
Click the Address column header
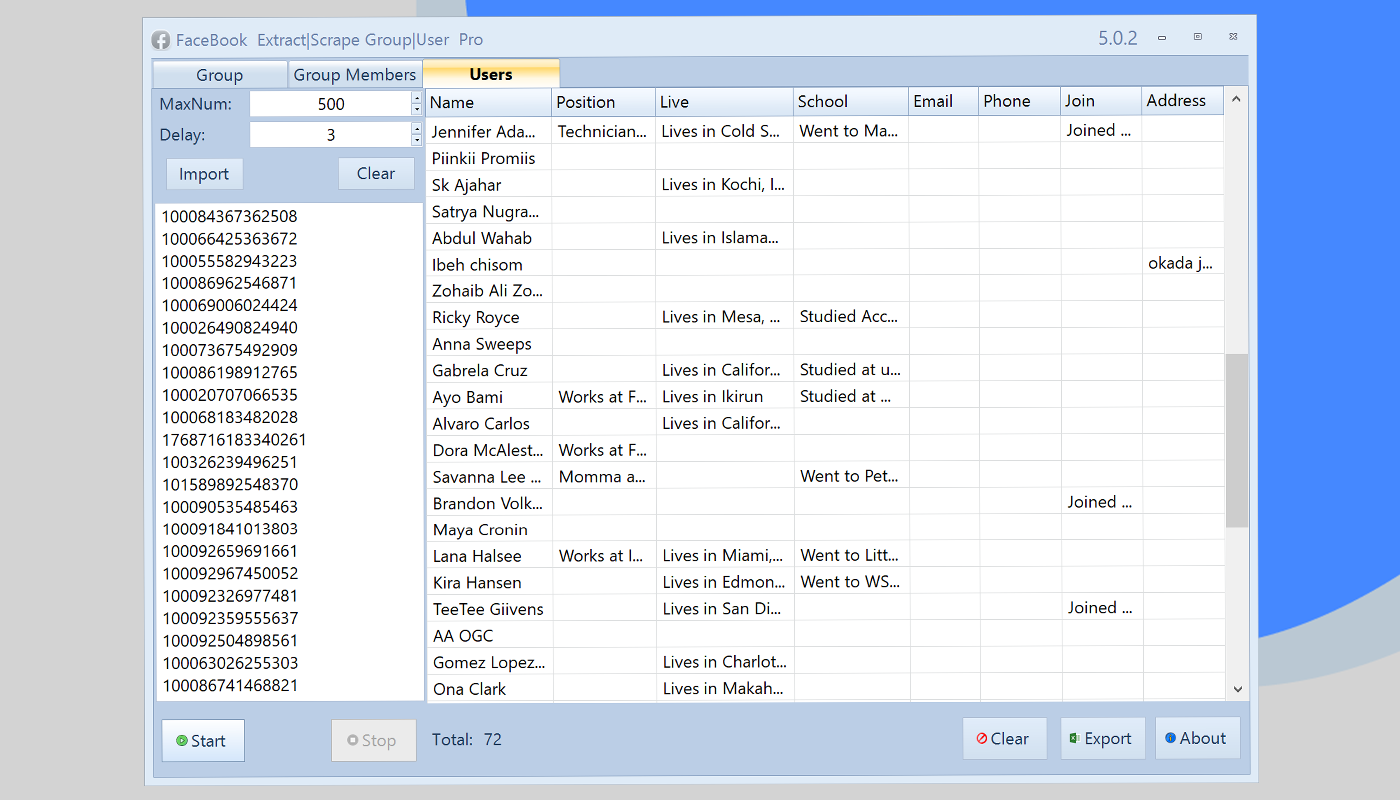tap(1182, 102)
